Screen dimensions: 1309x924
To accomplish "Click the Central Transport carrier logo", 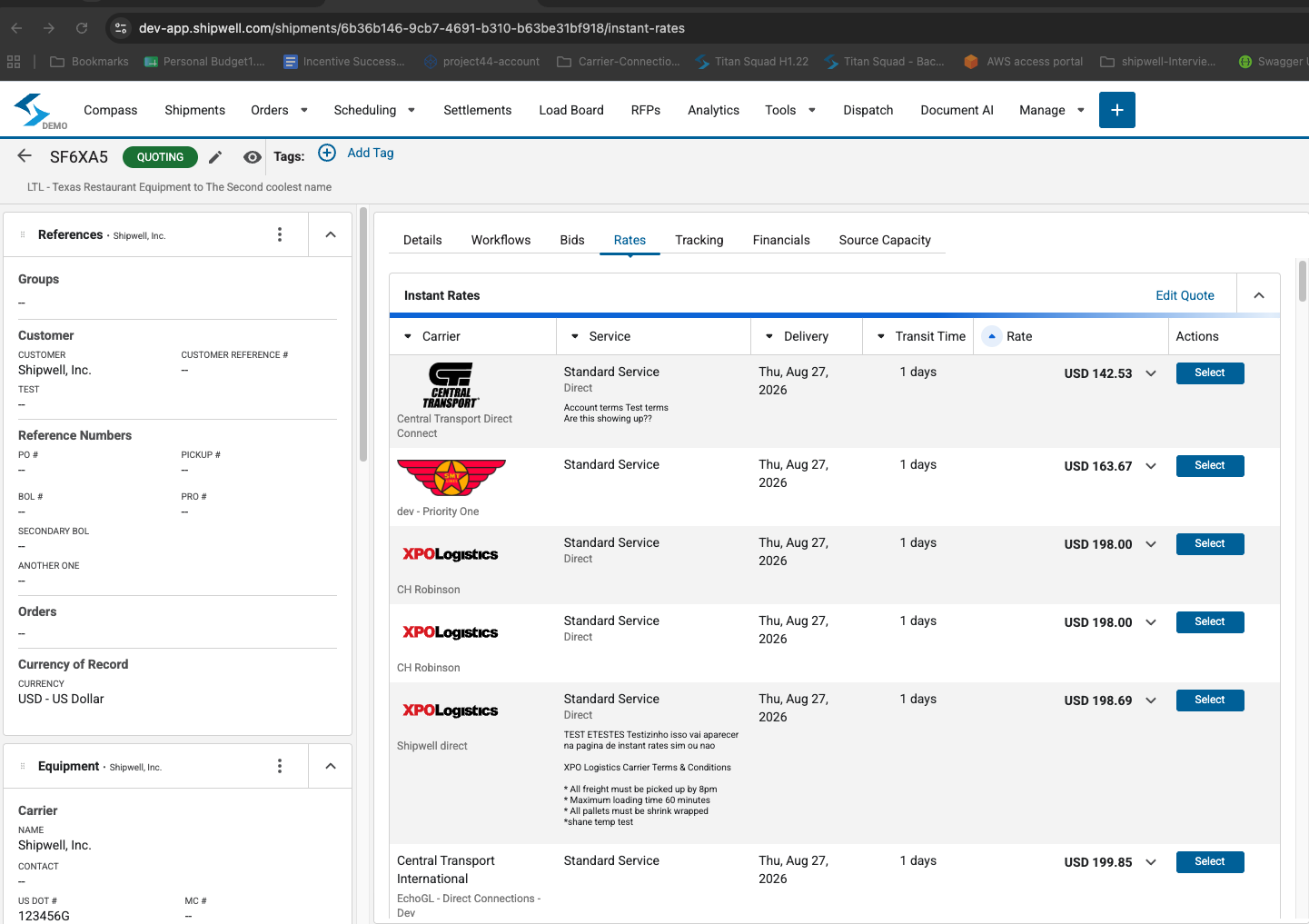I will [x=451, y=385].
